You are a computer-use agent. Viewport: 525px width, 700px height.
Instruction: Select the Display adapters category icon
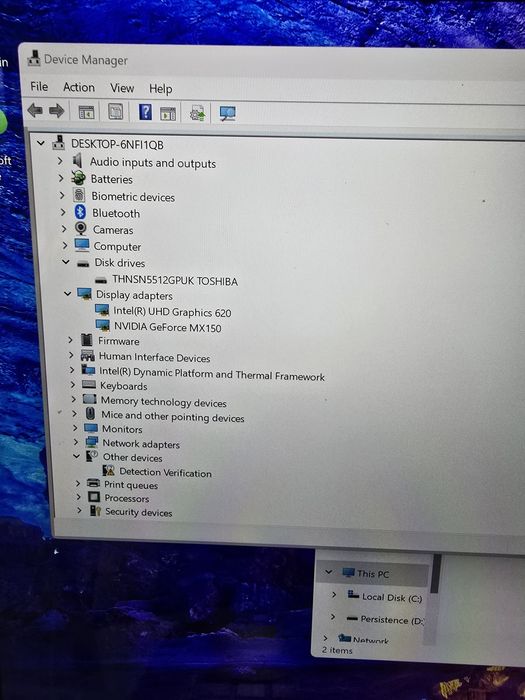[84, 294]
